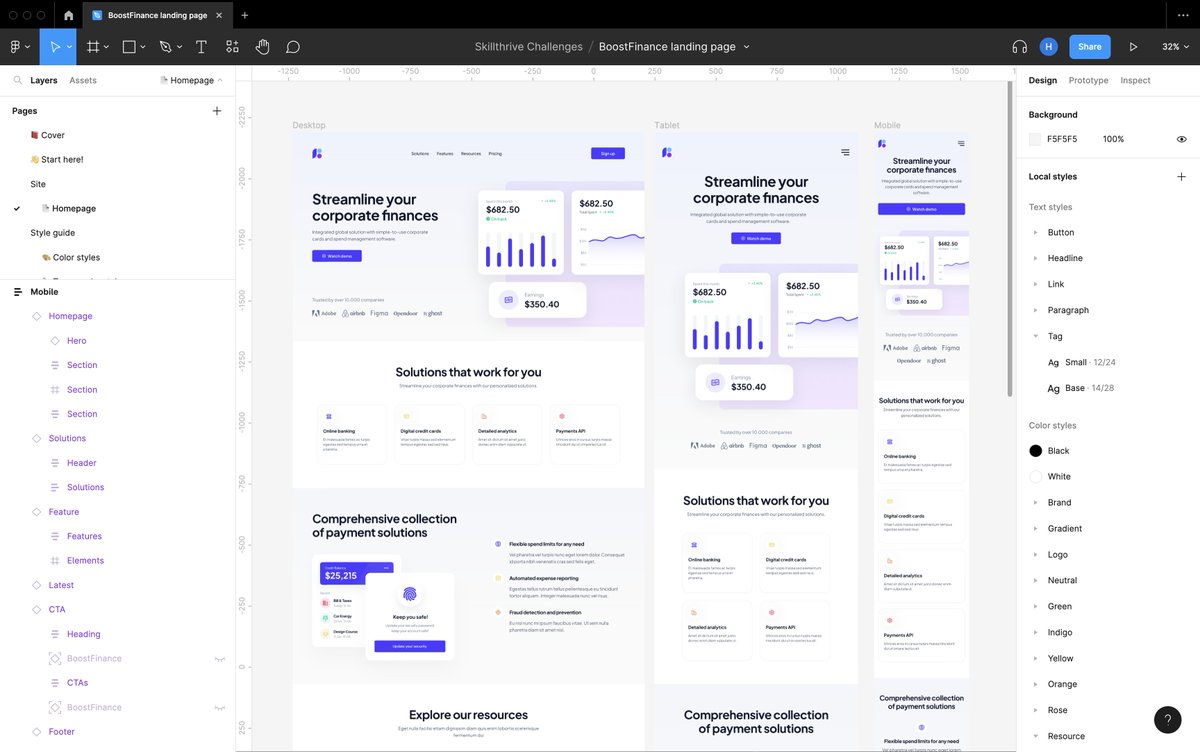This screenshot has height=752, width=1200.
Task: Select the BoostFinance landing page browser tab
Action: 156,15
